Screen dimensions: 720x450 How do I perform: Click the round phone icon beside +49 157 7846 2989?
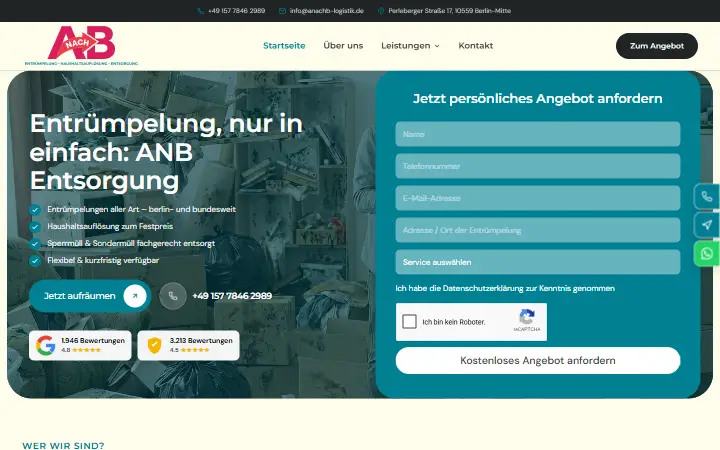click(173, 296)
